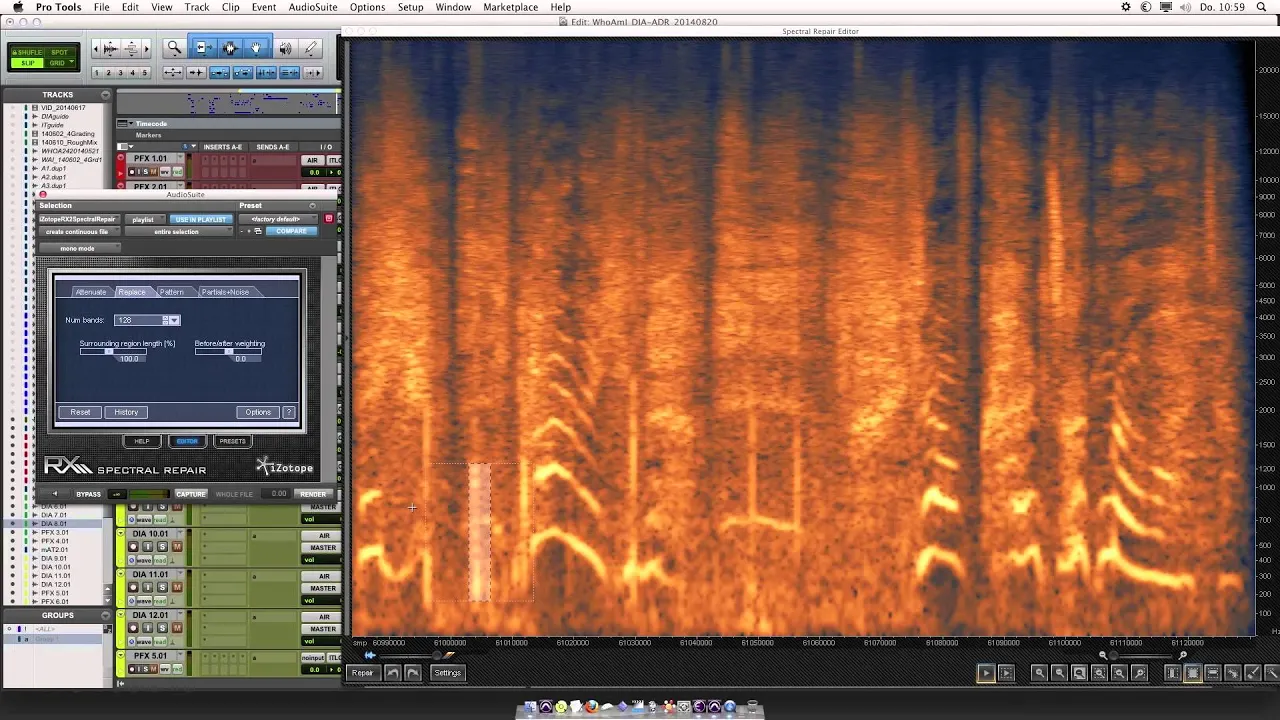Click the Reset button in Spectral Repair
The width and height of the screenshot is (1280, 720).
80,412
